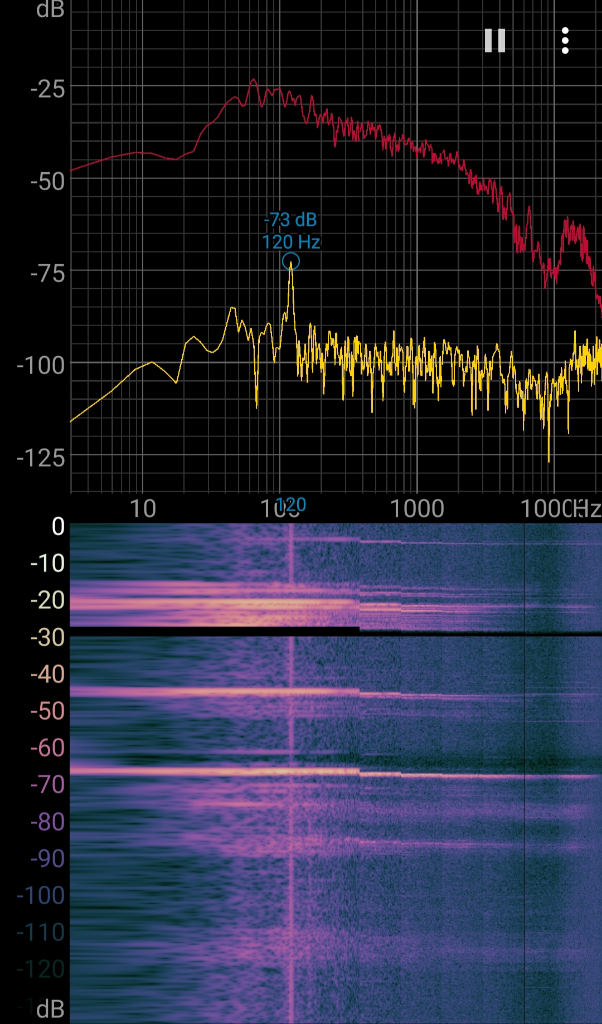Viewport: 602px width, 1024px height.
Task: Tap the dB unit label at top left
Action: [x=47, y=10]
